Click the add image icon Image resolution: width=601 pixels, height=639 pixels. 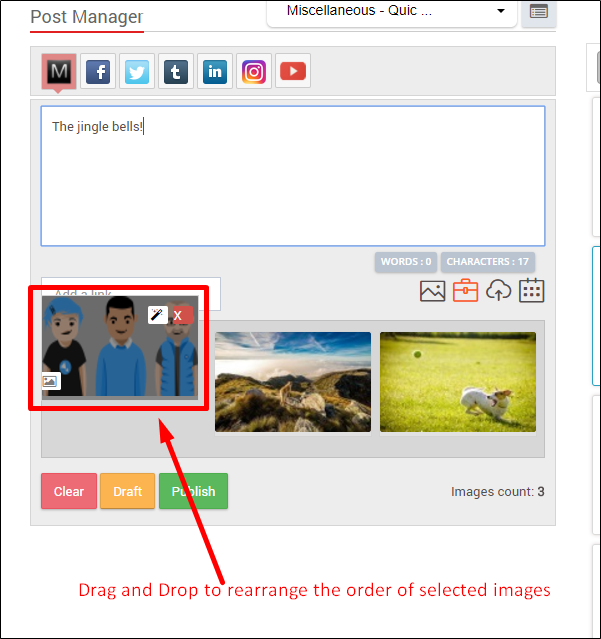click(432, 291)
